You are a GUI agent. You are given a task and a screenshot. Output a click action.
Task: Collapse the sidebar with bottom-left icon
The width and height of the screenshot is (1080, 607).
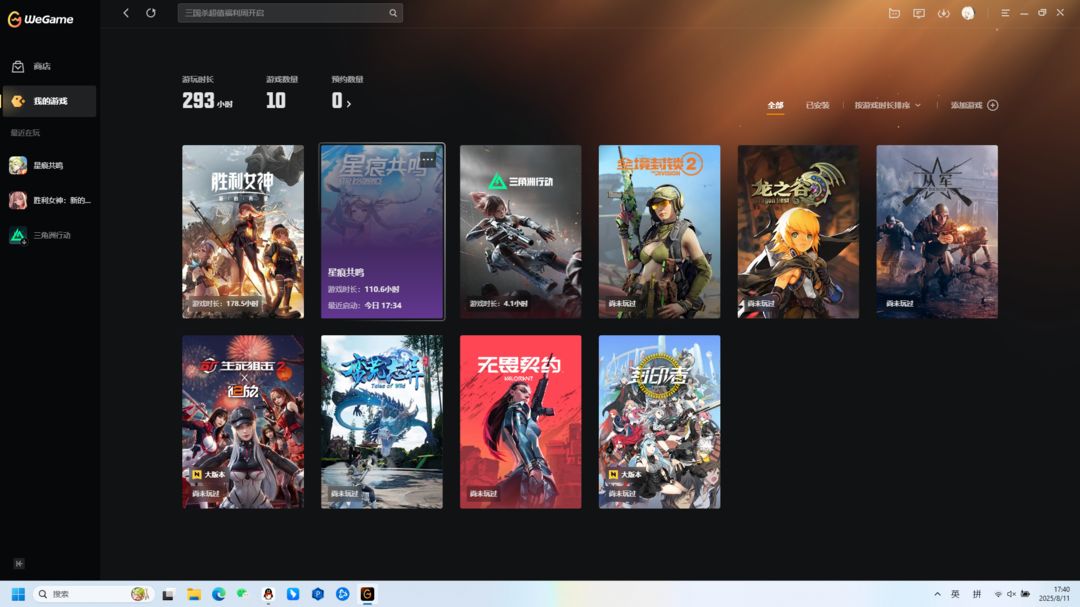pyautogui.click(x=19, y=564)
